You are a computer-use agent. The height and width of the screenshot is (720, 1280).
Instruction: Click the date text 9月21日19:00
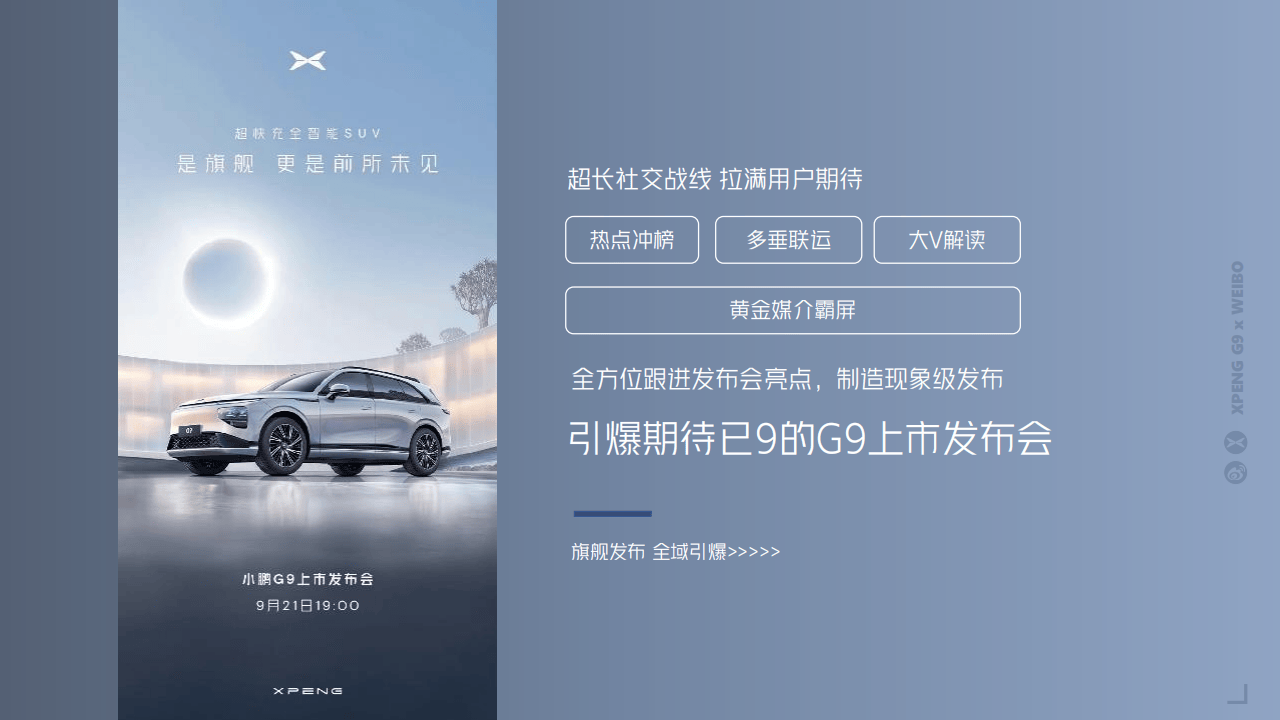pos(308,605)
